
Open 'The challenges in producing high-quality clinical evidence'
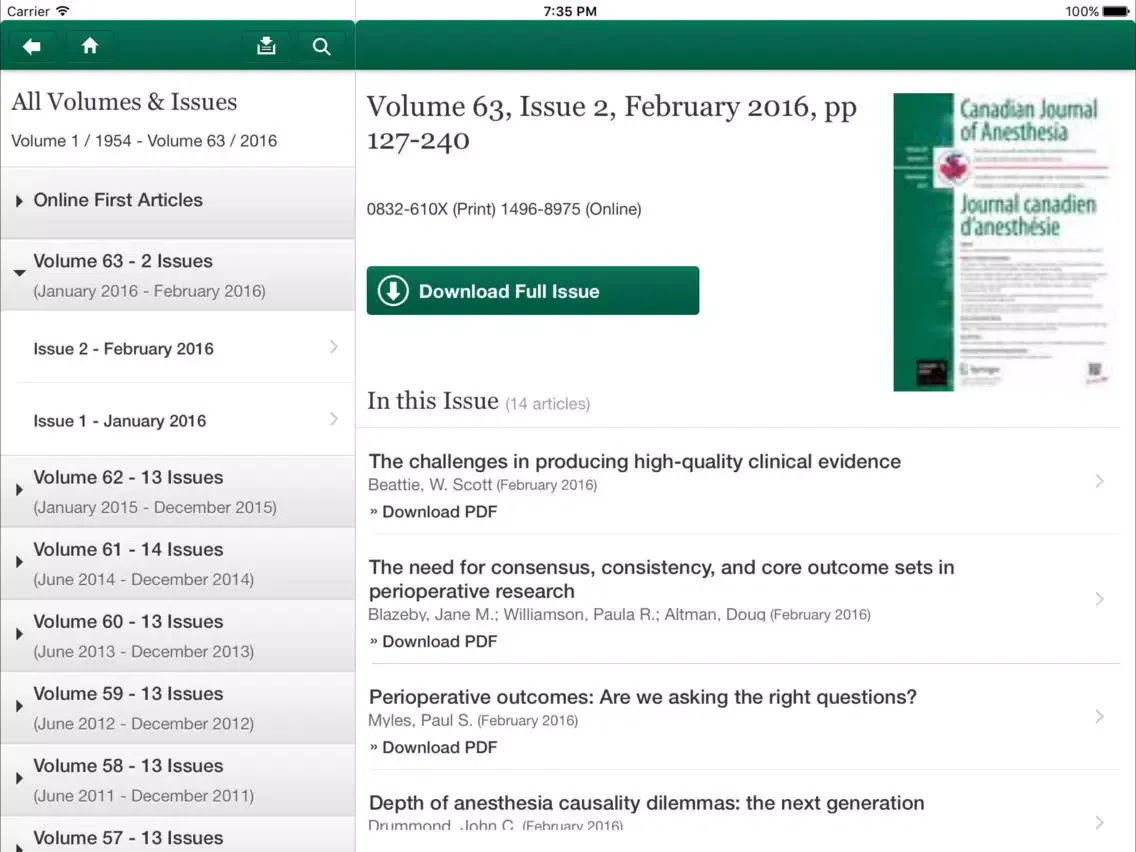coord(635,462)
